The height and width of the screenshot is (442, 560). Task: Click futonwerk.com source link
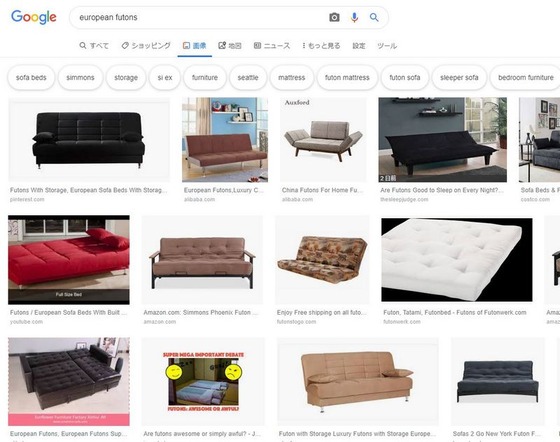click(x=402, y=322)
